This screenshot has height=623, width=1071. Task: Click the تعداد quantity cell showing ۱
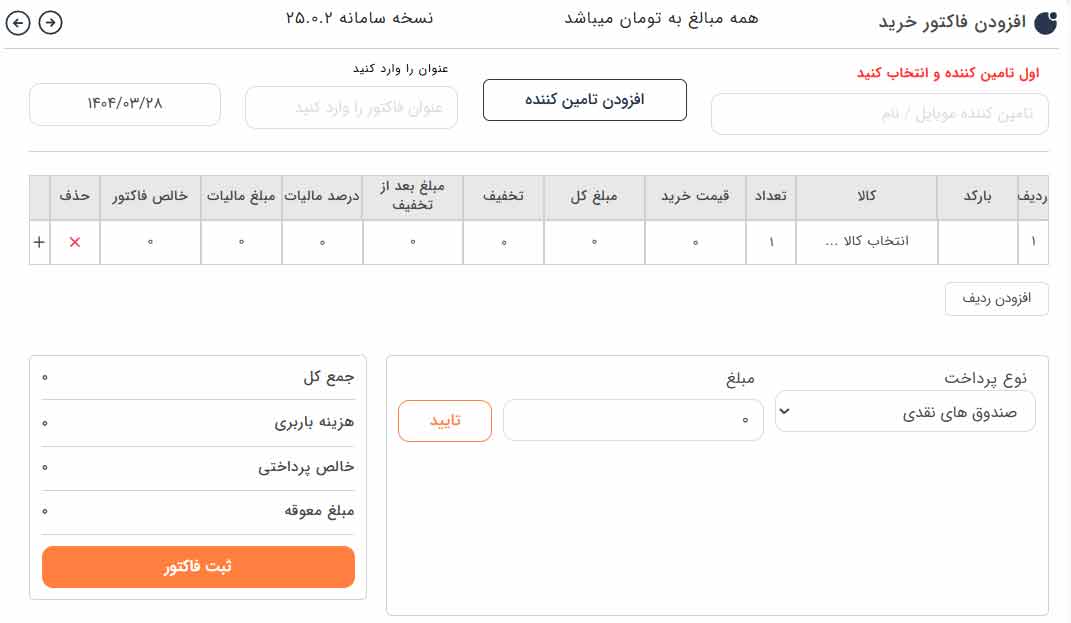(771, 242)
